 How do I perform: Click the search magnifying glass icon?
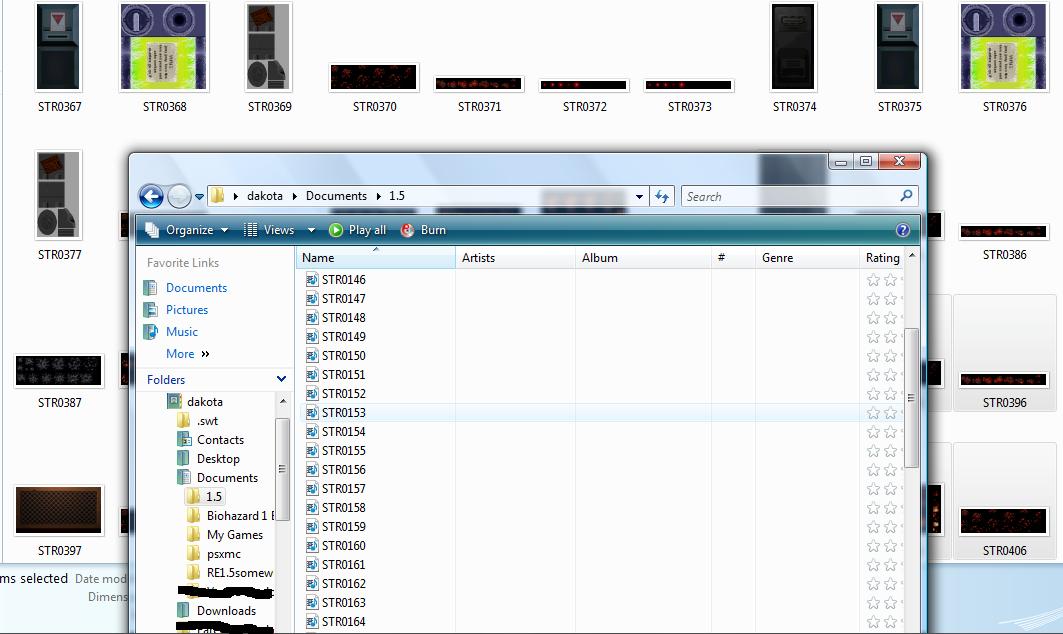[x=906, y=196]
